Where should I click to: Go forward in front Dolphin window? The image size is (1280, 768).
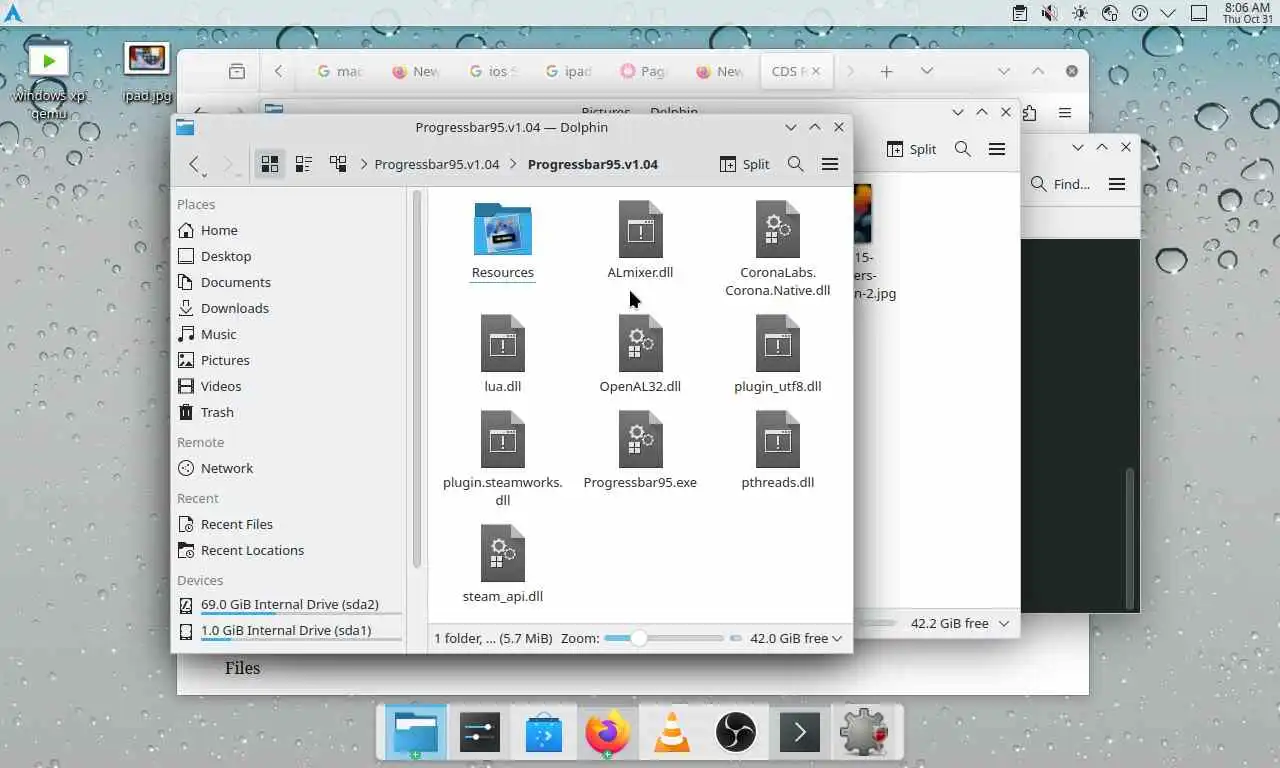click(228, 164)
